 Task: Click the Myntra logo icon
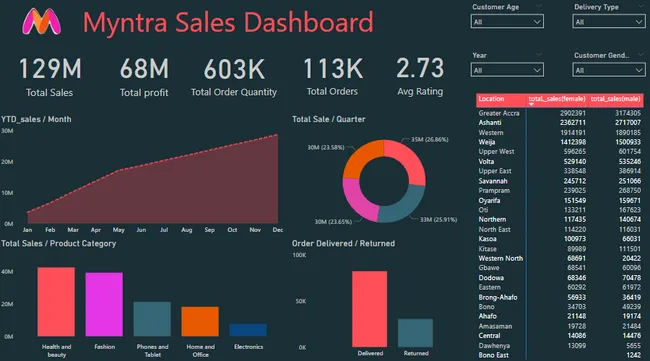tap(41, 22)
